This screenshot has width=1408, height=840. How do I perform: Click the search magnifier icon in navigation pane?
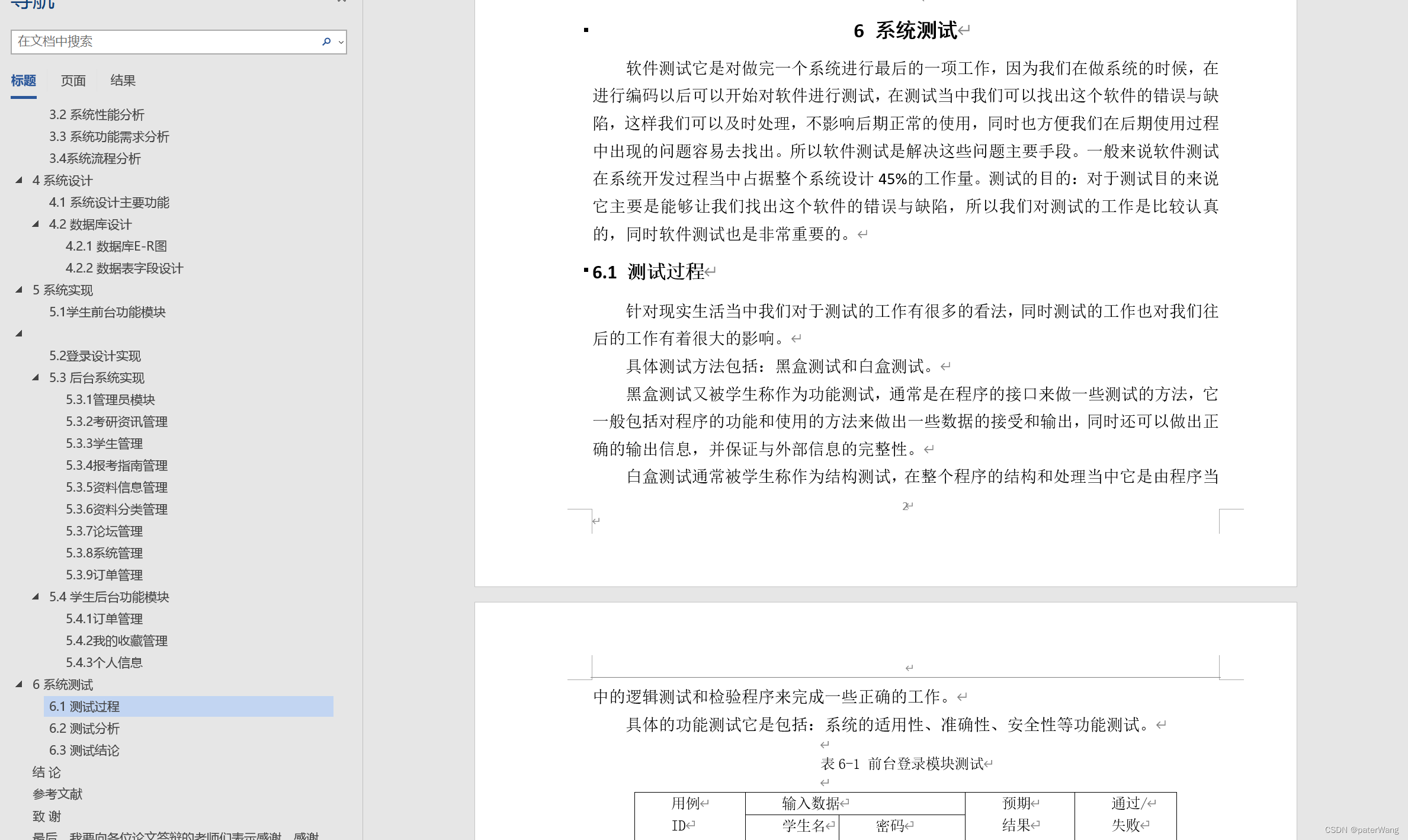326,41
